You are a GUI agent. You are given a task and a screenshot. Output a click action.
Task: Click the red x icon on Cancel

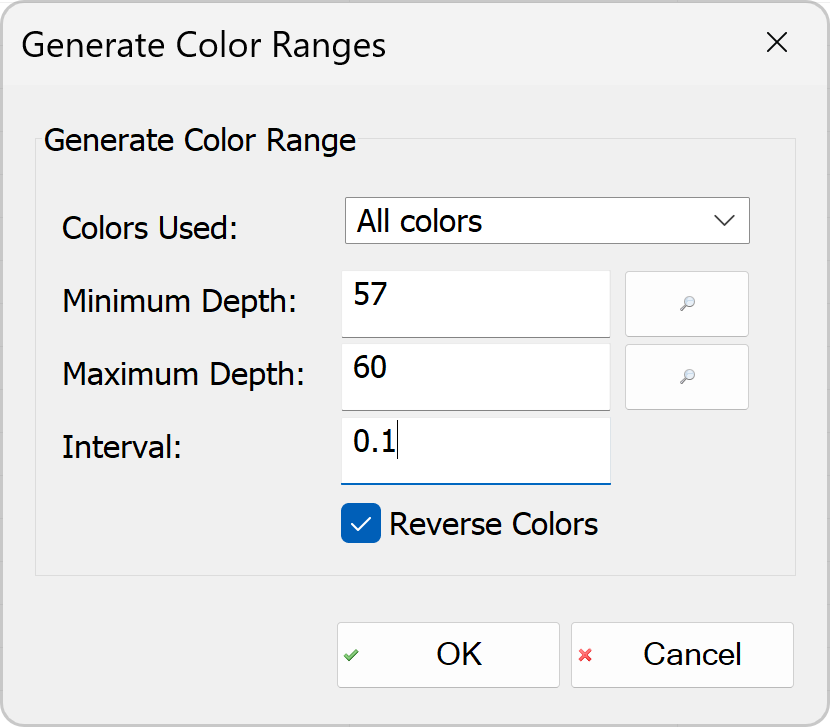click(x=585, y=655)
